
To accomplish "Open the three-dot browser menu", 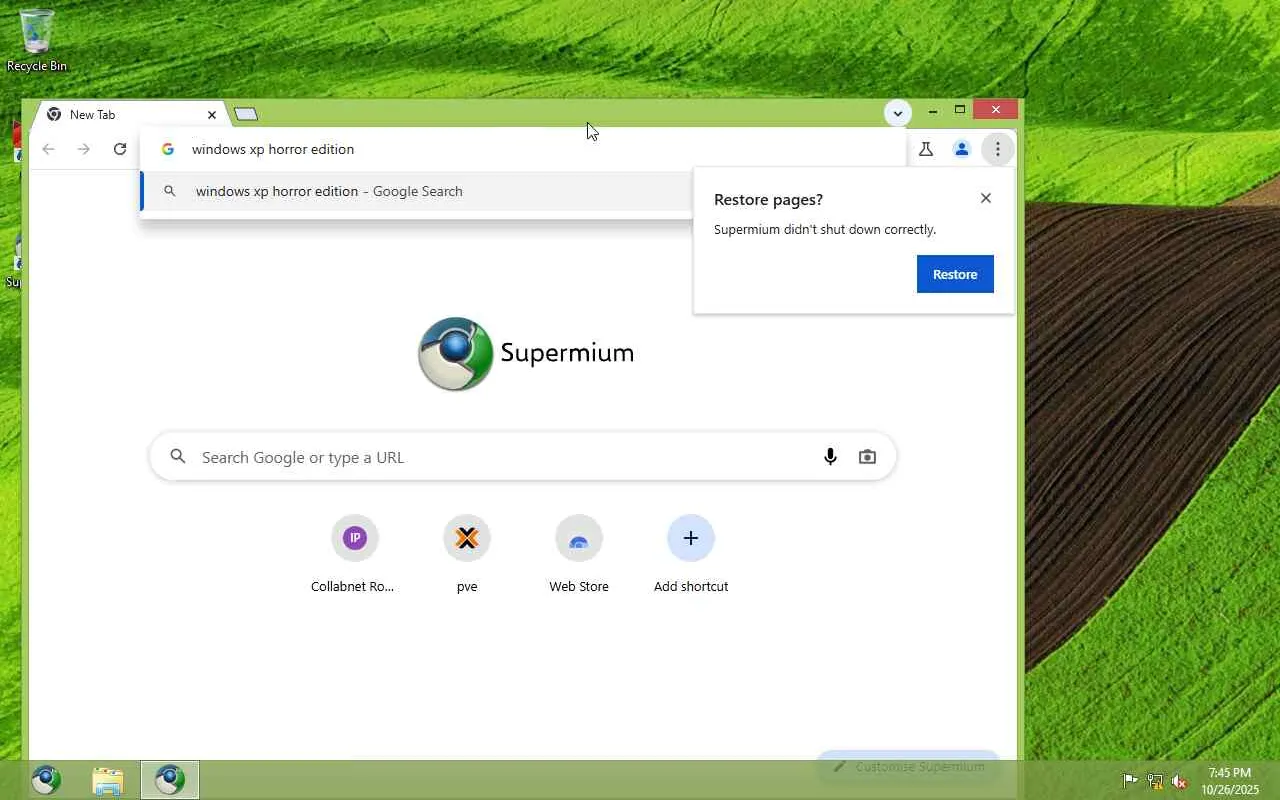I will [998, 149].
